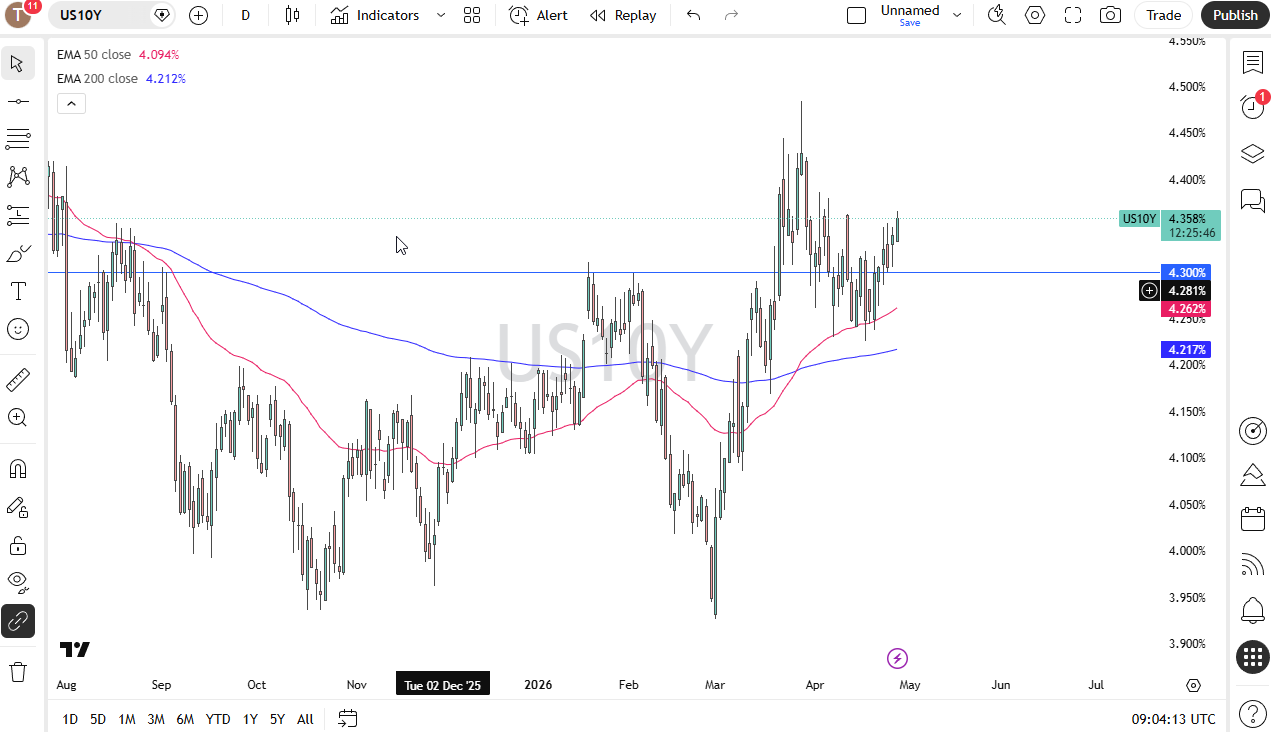Select the EMA 200 close indicator

(97, 78)
